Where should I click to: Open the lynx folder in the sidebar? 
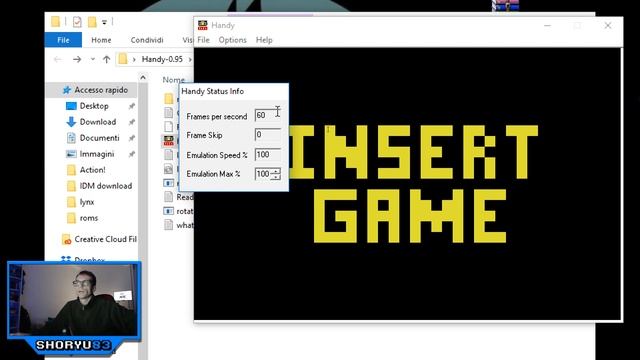(x=87, y=202)
